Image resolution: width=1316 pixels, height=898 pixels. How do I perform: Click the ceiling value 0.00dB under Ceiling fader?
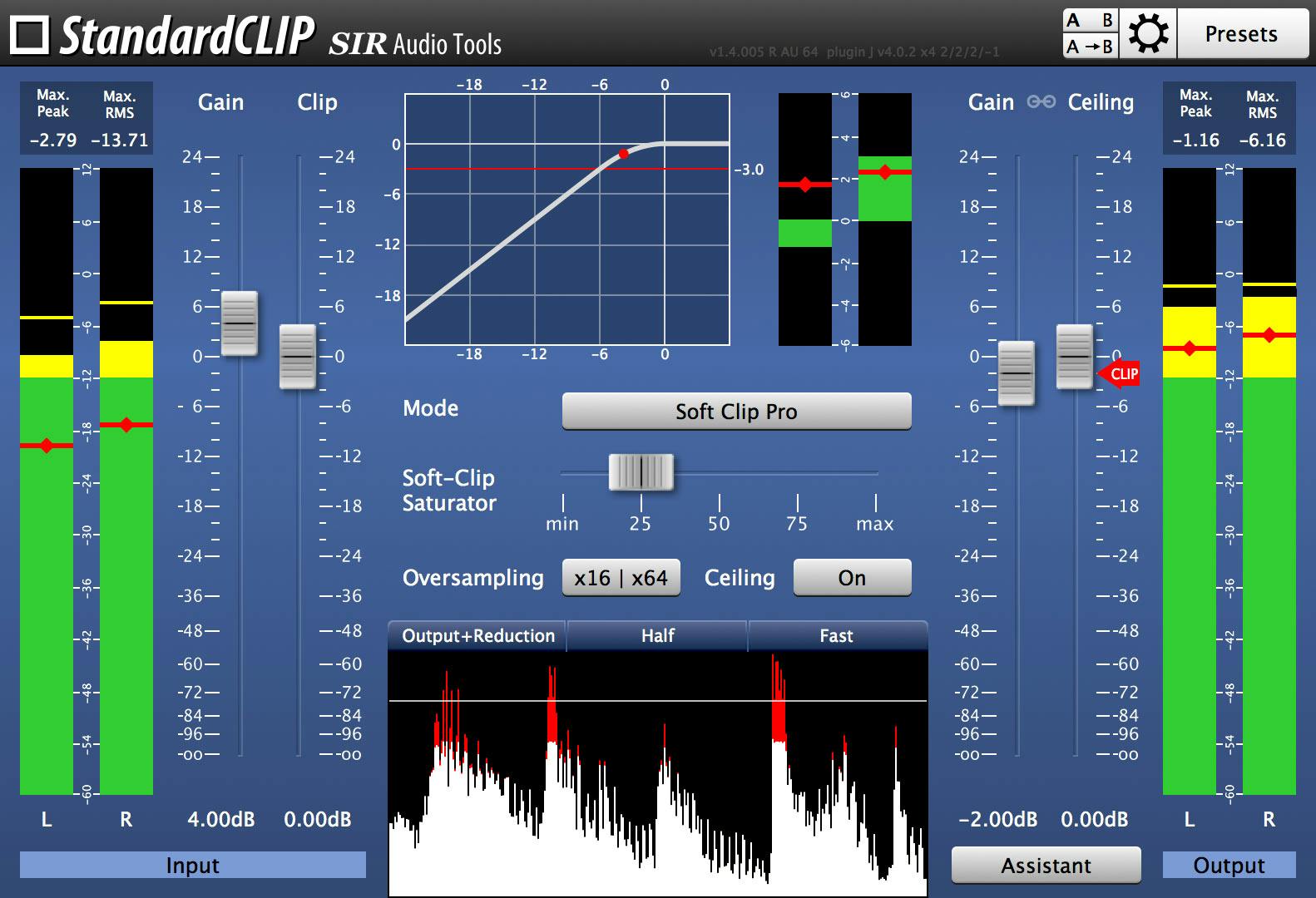click(1094, 820)
